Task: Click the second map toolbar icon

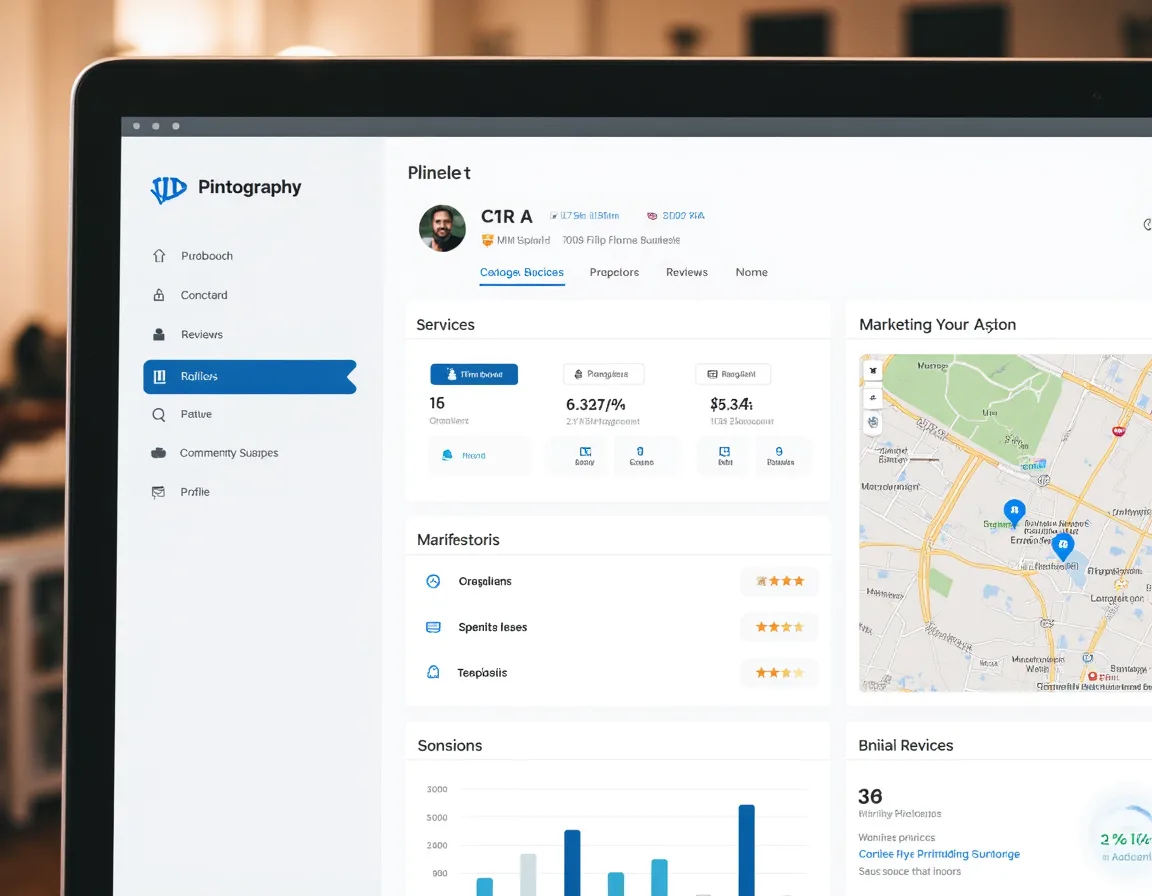Action: [x=873, y=397]
